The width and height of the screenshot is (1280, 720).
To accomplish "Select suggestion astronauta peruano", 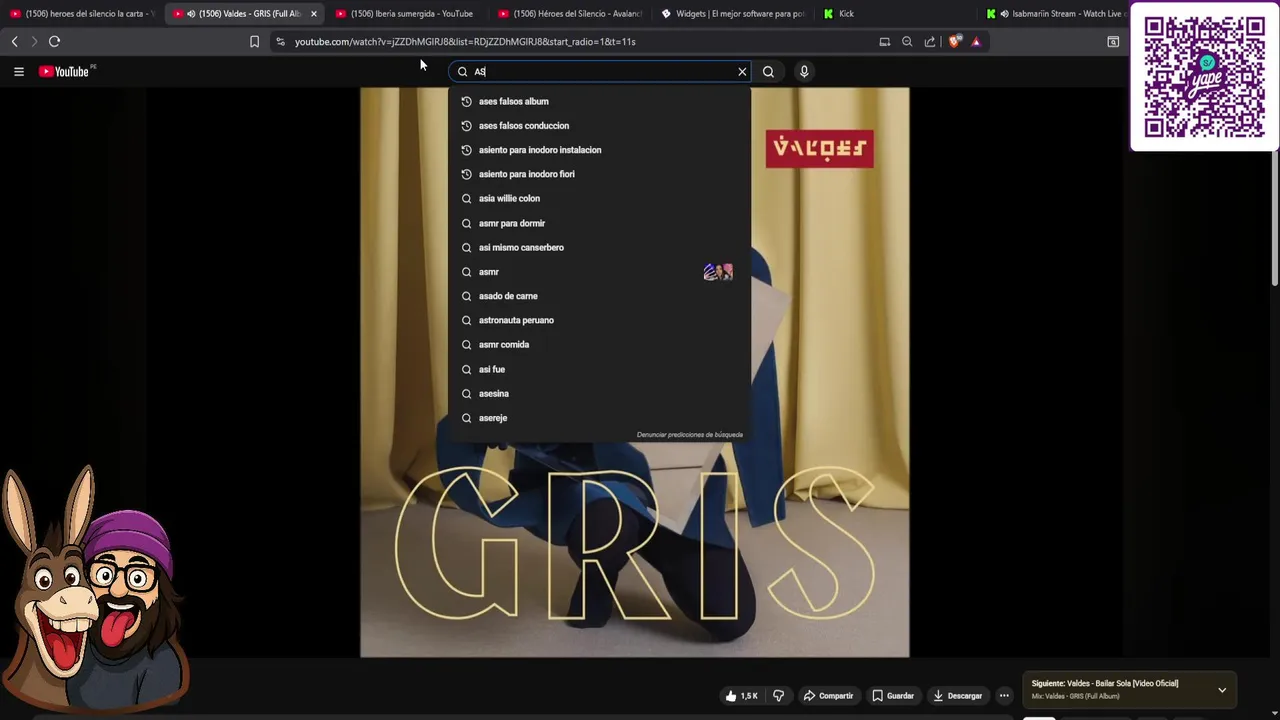I will point(600,320).
